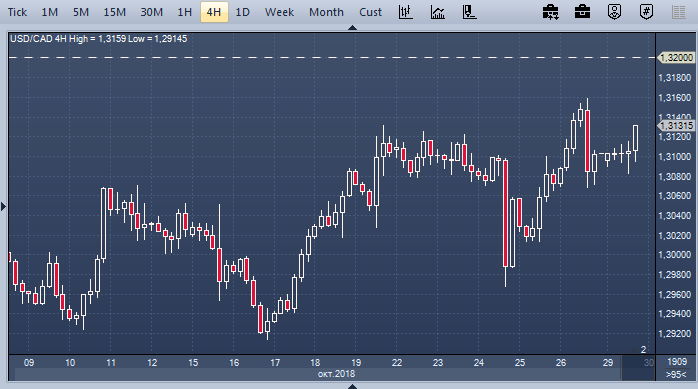The image size is (698, 389).
Task: Select the 15M timeframe
Action: pyautogui.click(x=114, y=12)
